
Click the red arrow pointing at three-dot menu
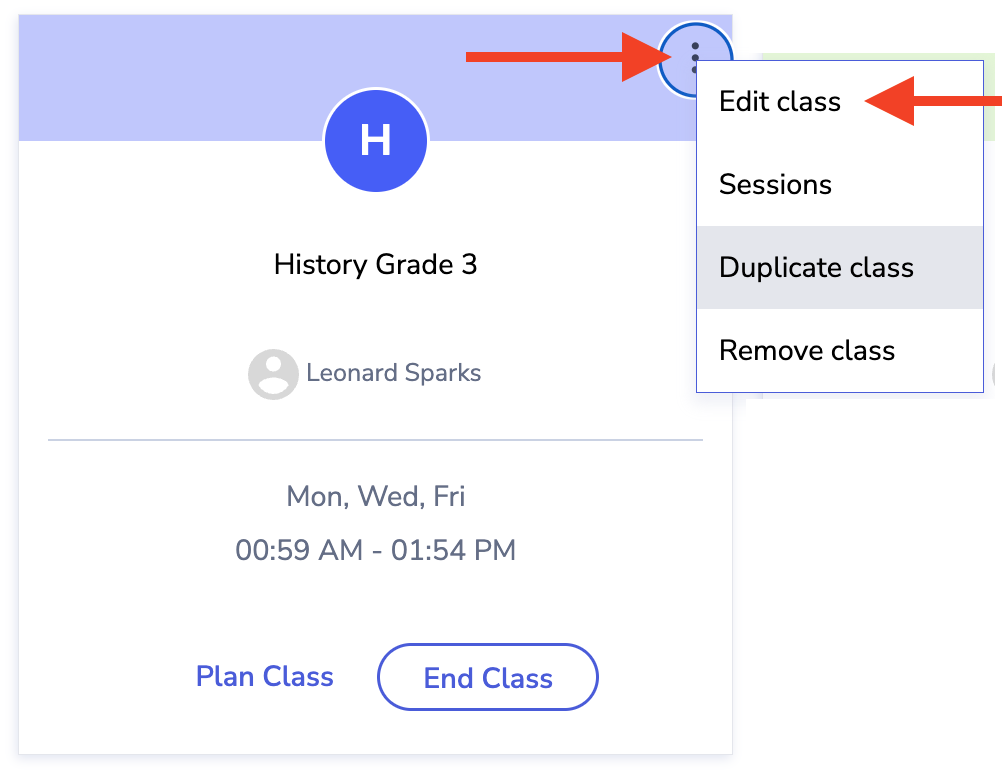560,58
